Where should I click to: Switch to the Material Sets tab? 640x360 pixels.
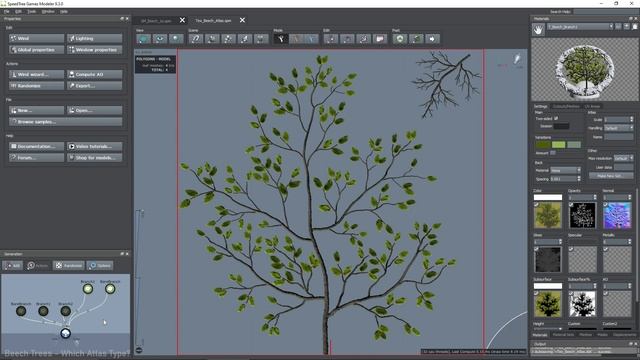click(x=563, y=335)
